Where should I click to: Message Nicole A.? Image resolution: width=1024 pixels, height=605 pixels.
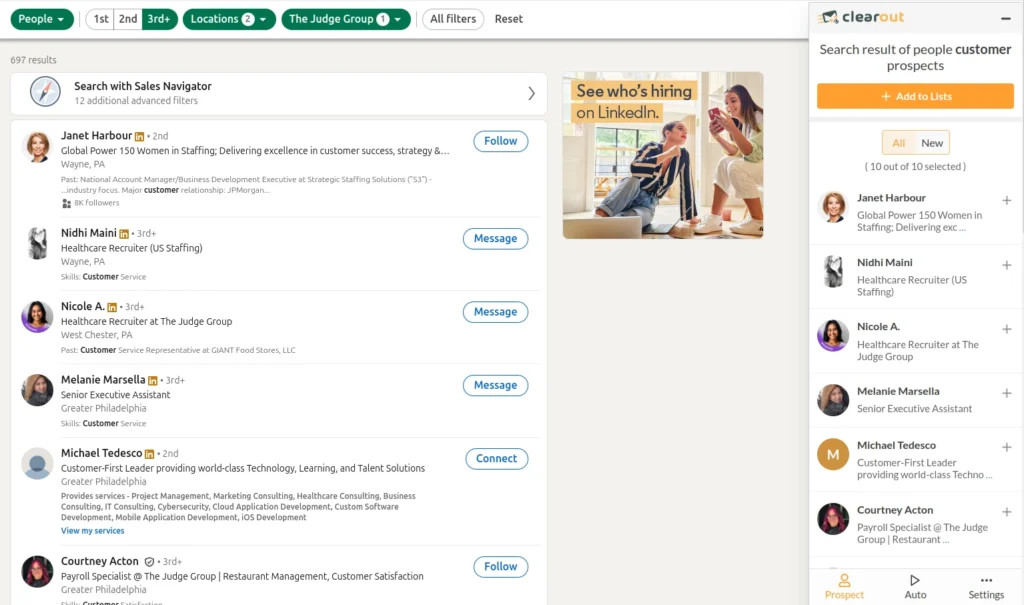click(495, 312)
